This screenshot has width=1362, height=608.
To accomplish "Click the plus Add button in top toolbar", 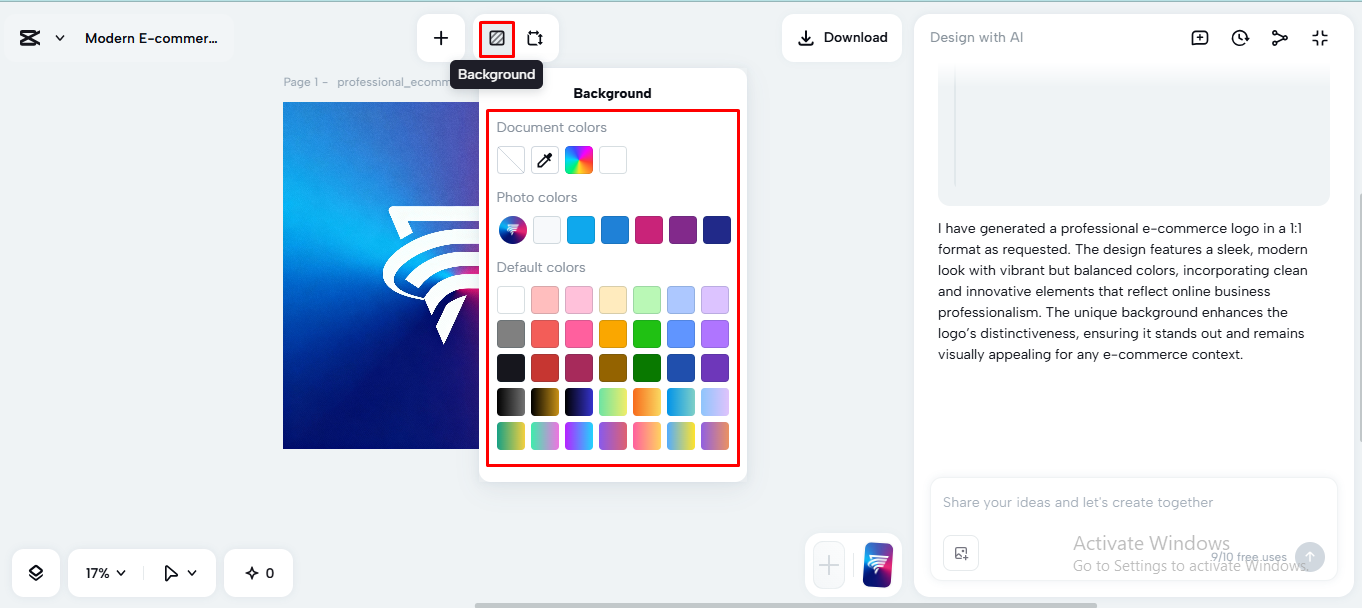I will click(441, 38).
